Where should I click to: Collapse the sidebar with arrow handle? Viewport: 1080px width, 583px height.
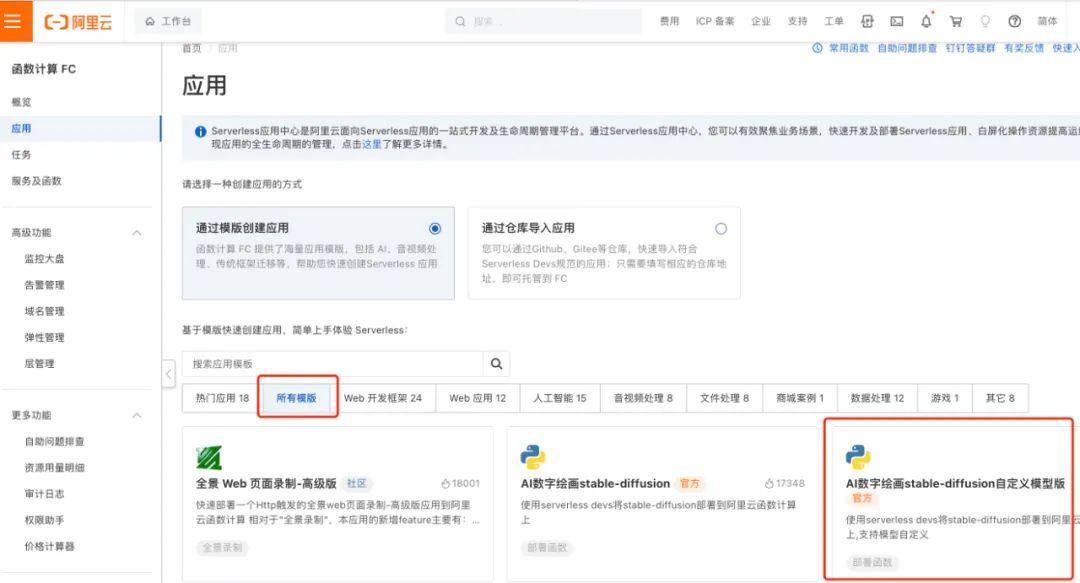[x=169, y=374]
